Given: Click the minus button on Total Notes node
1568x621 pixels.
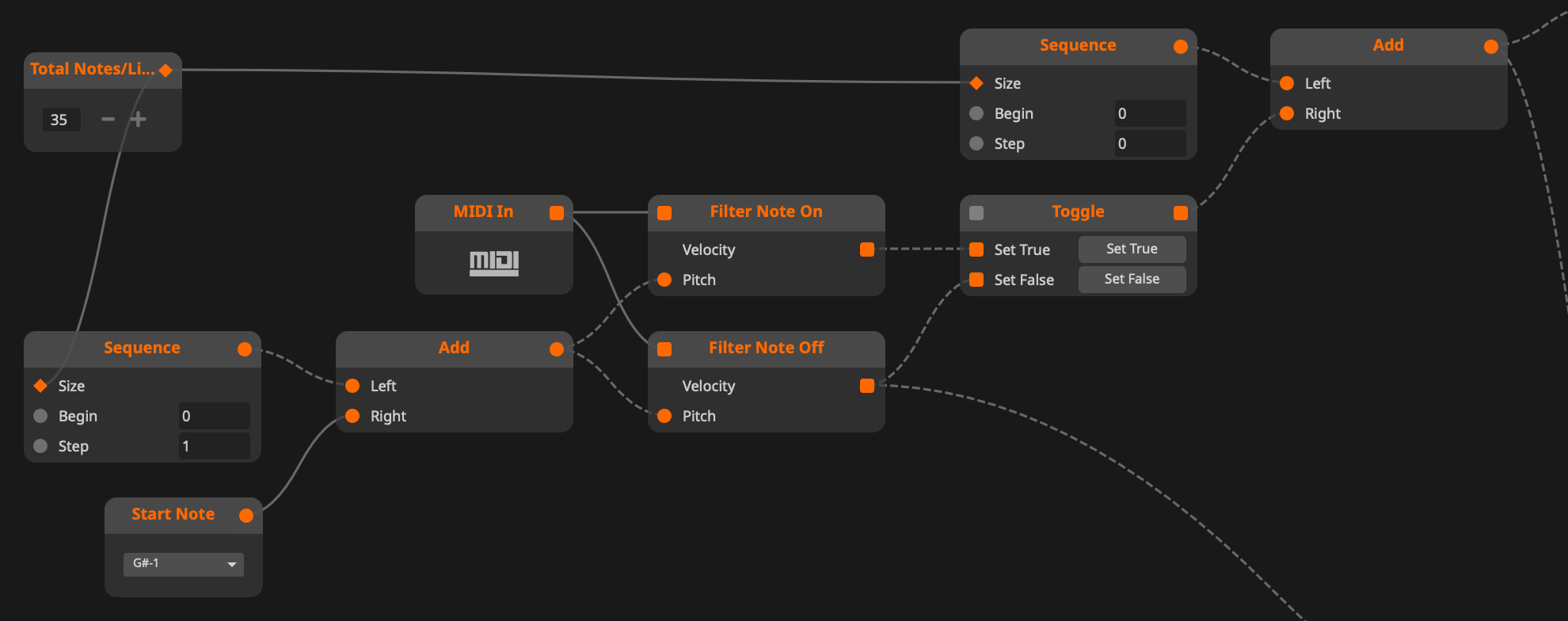Looking at the screenshot, I should [108, 120].
